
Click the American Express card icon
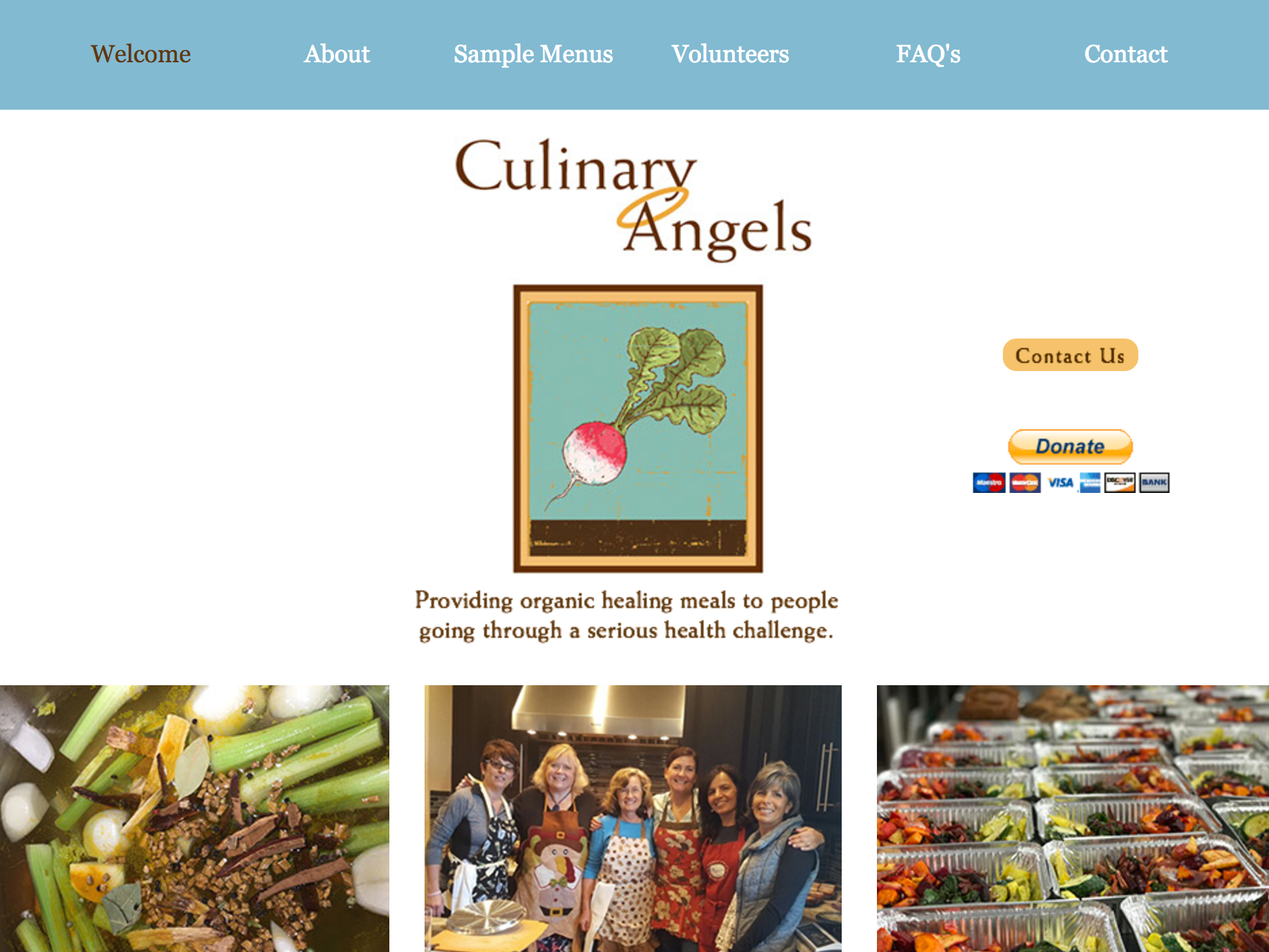1090,483
